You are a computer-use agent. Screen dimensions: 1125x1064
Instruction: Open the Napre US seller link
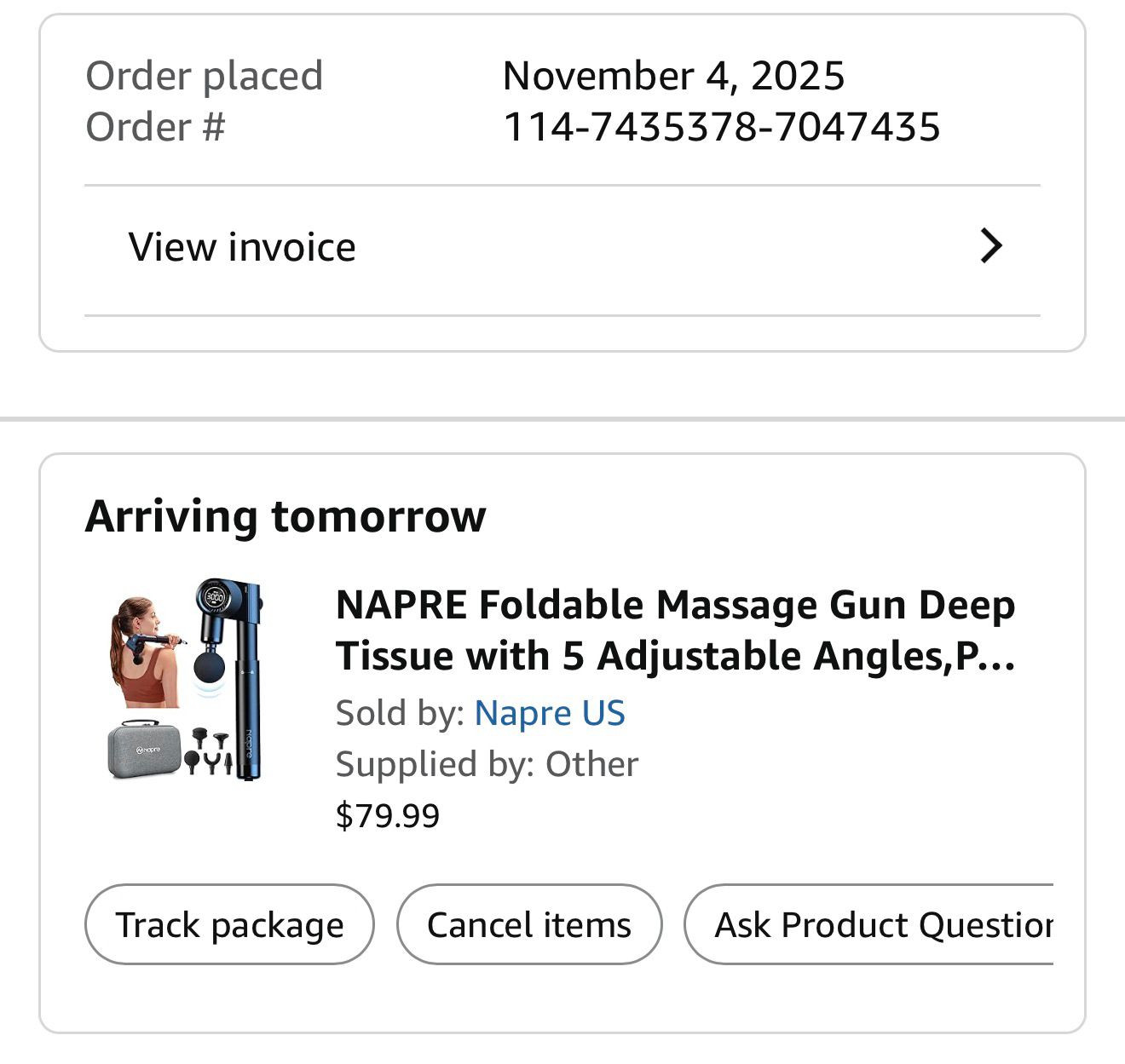coord(550,713)
